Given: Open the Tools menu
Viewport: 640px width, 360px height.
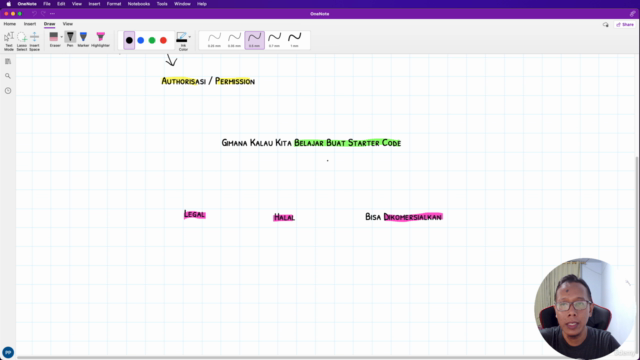Looking at the screenshot, I should [162, 4].
